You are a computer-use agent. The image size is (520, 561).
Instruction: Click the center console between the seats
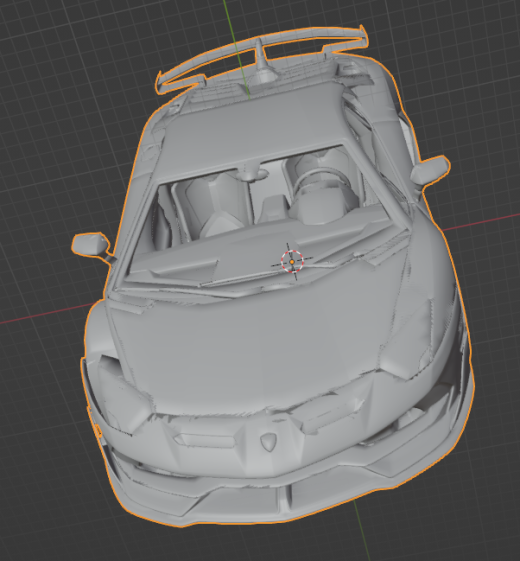point(274,209)
